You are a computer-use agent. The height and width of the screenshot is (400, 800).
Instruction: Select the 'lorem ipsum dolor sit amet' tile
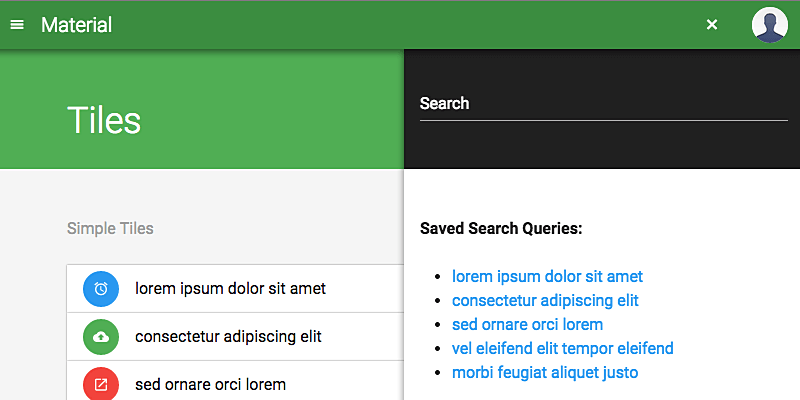click(230, 289)
